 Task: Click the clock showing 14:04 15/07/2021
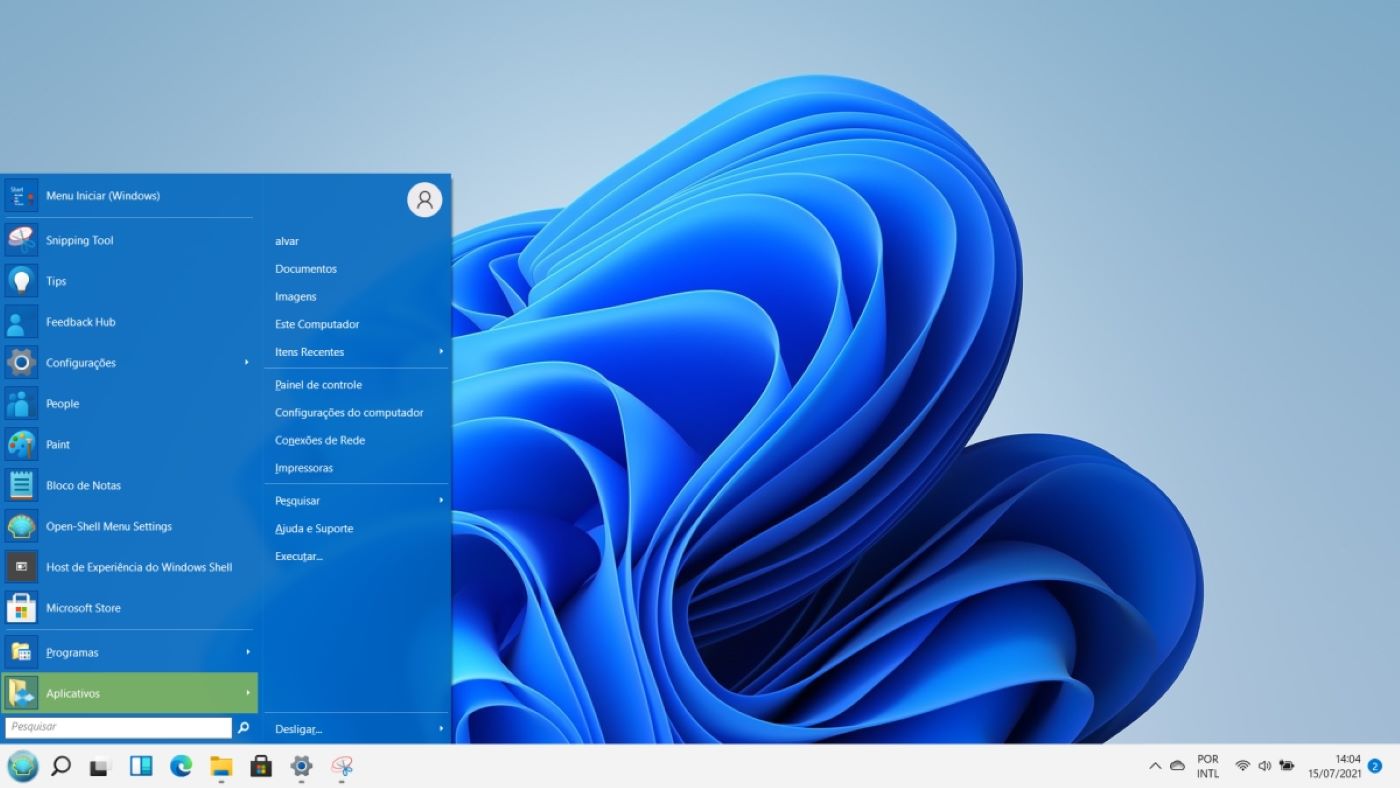coord(1335,766)
